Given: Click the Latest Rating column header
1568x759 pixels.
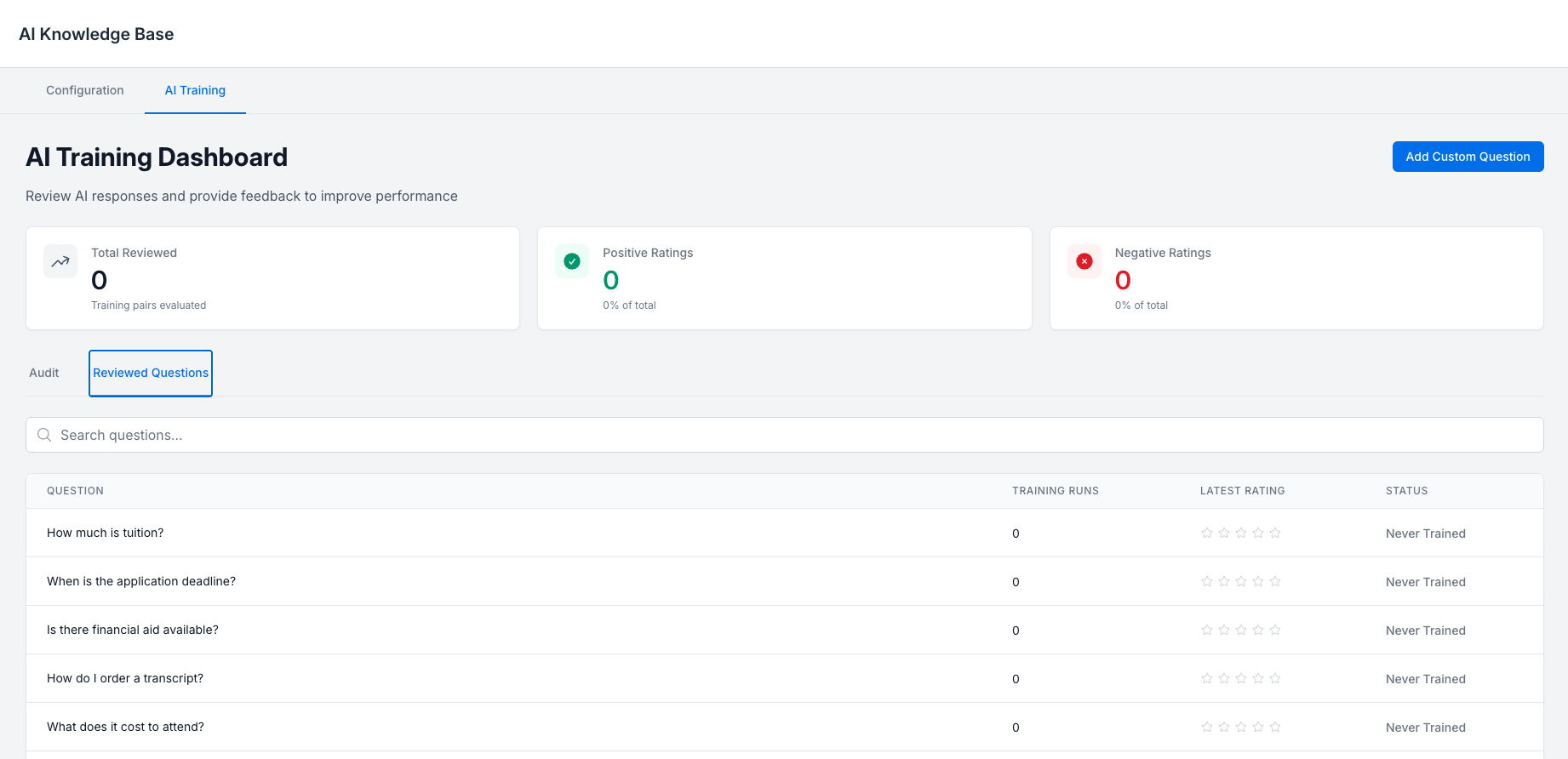Looking at the screenshot, I should click(1243, 491).
